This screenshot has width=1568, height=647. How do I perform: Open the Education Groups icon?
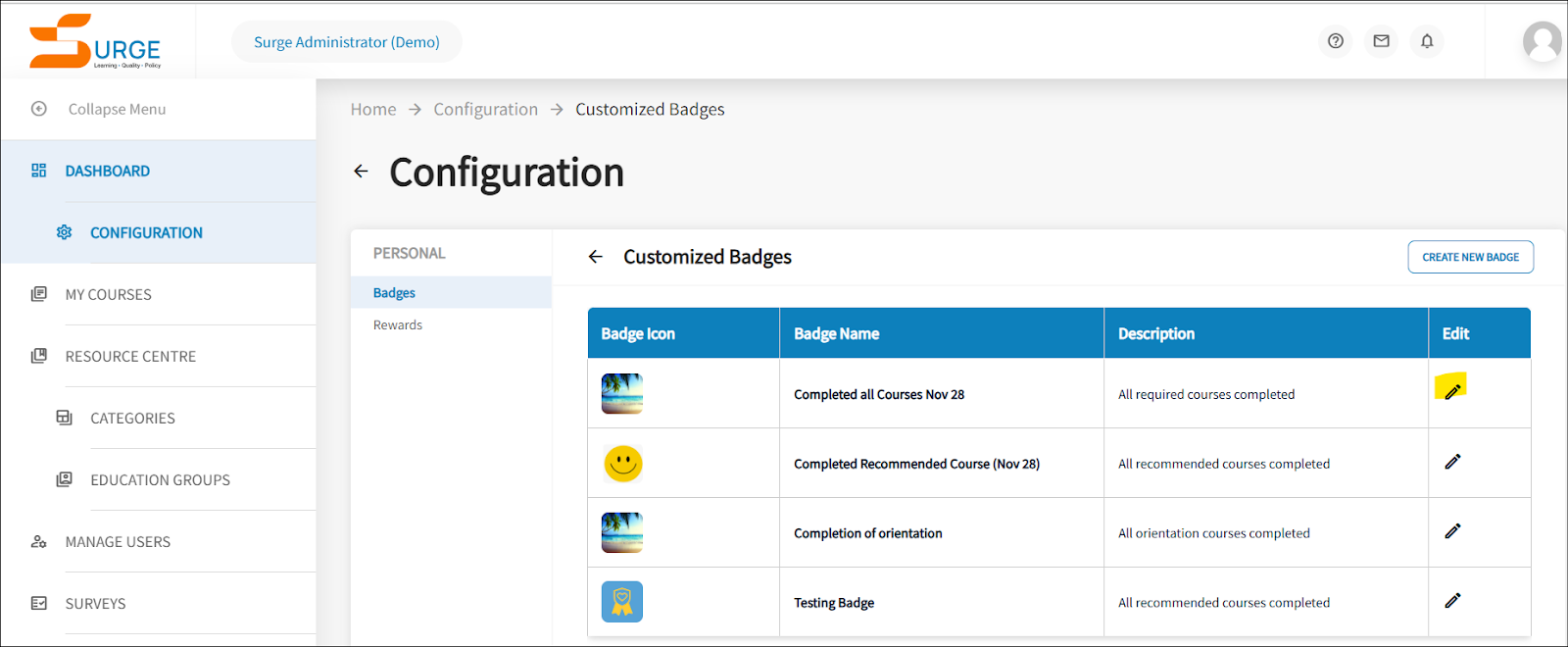click(64, 479)
